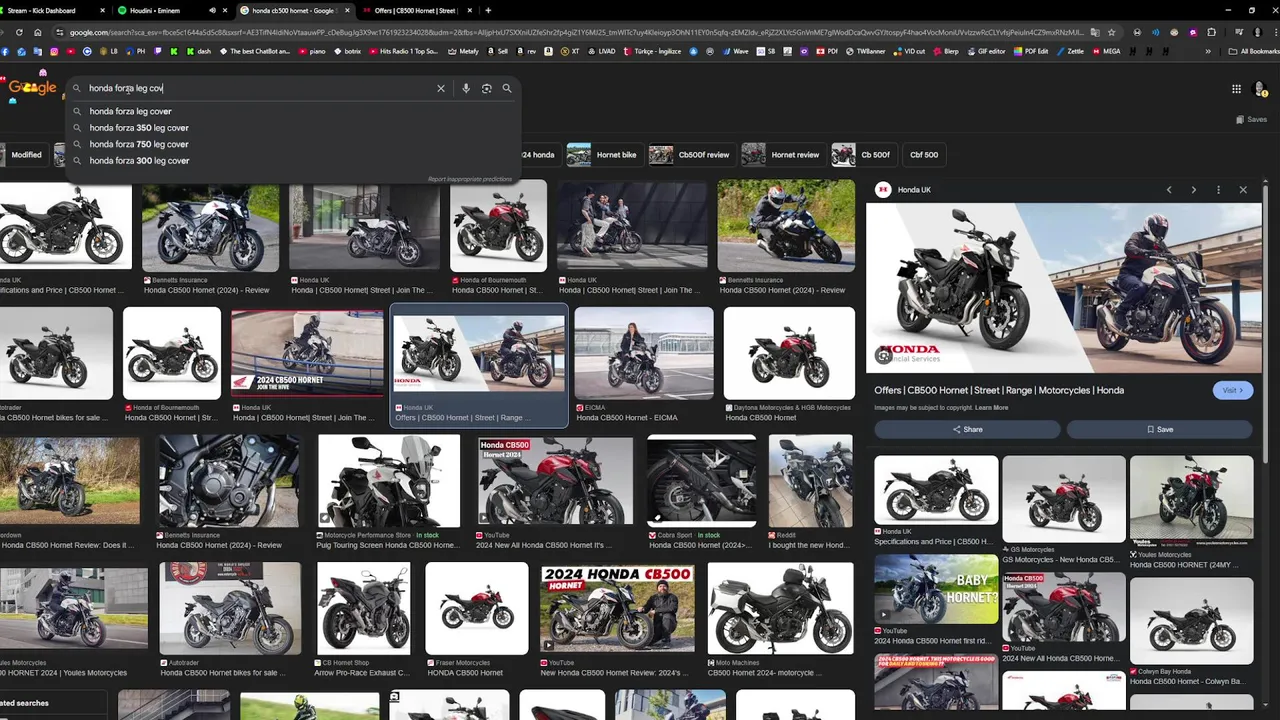The height and width of the screenshot is (720, 1280).
Task: Click inside the search text field
Action: (x=260, y=88)
